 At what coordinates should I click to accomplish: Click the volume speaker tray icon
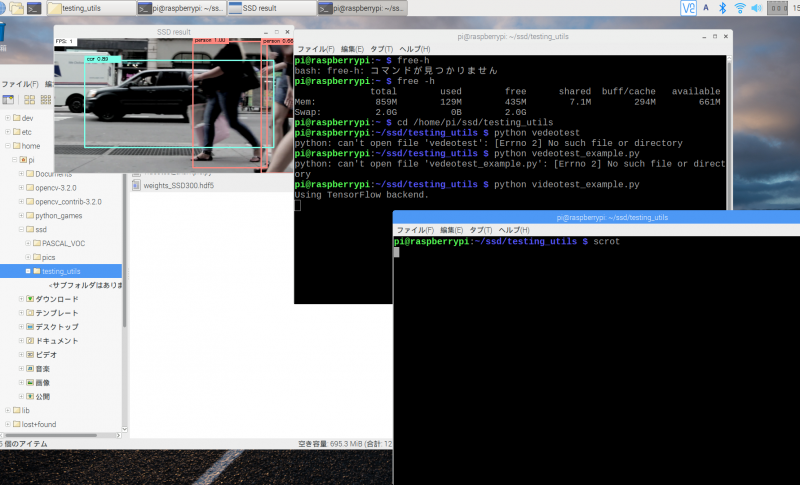click(x=757, y=8)
